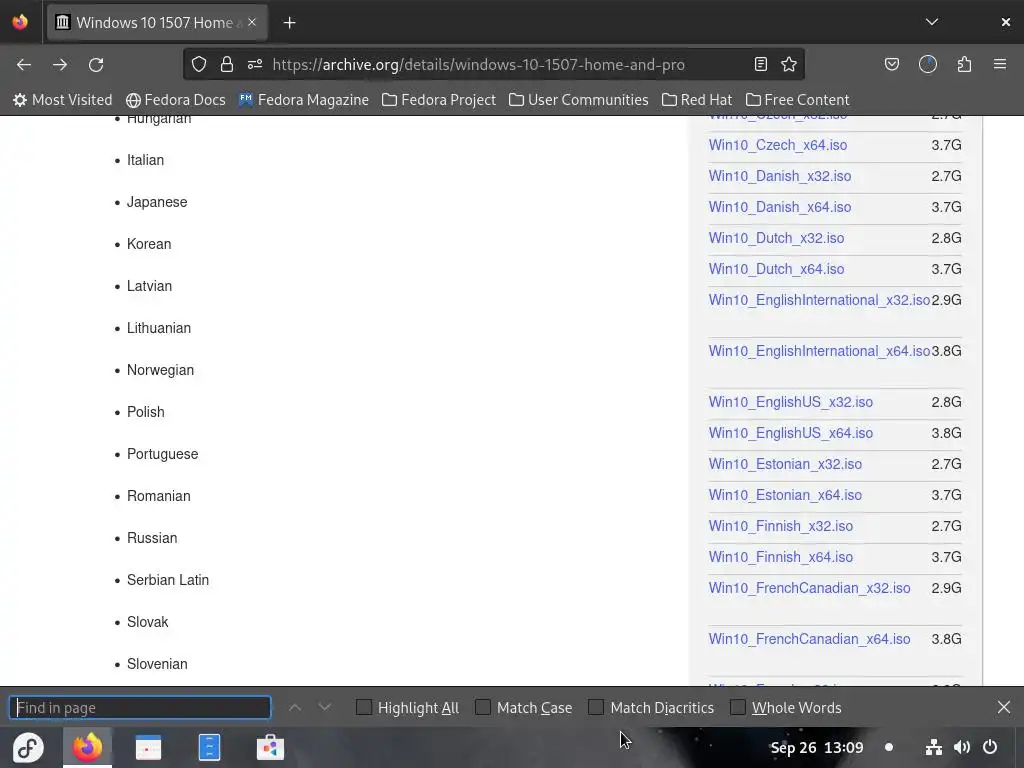Select the Windows 10 1507 Home tab
The image size is (1024, 768).
pyautogui.click(x=157, y=23)
